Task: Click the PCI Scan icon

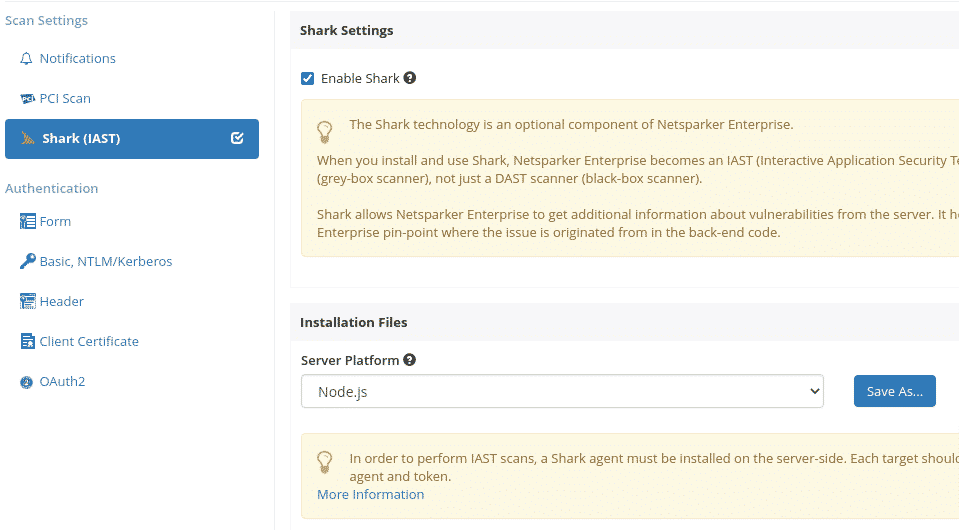Action: click(x=27, y=98)
